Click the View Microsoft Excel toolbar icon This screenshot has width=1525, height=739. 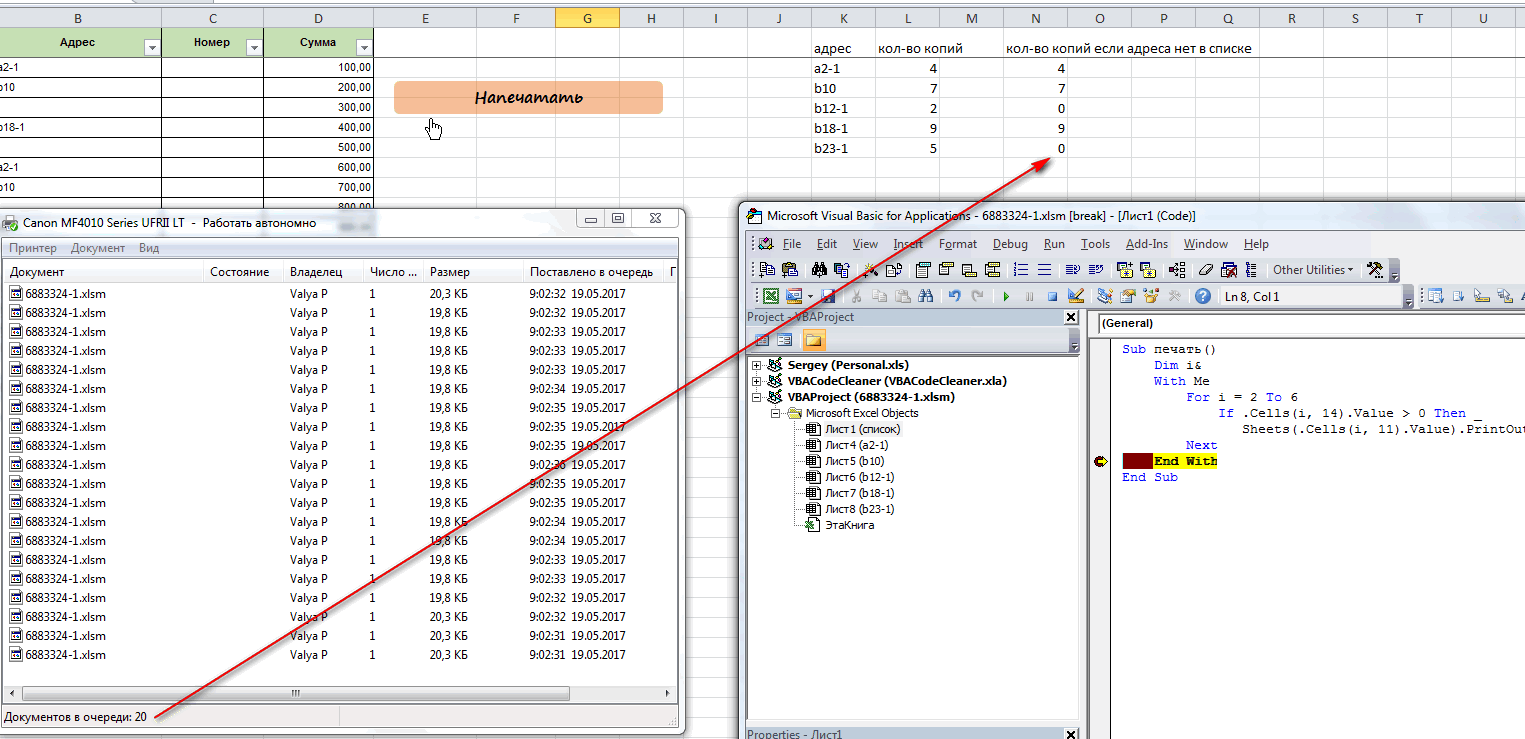pos(771,296)
